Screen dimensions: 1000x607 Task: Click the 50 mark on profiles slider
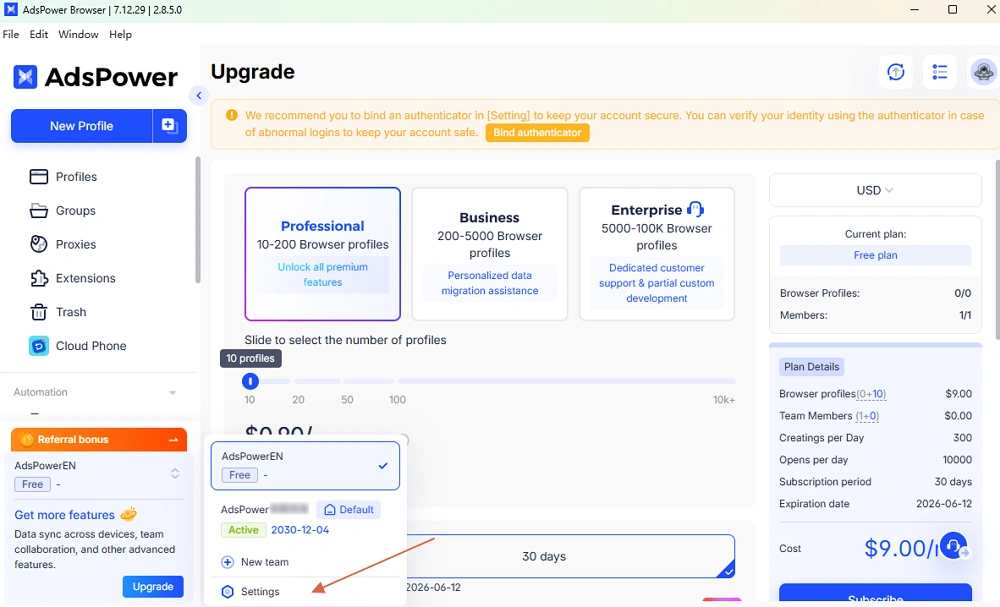(347, 400)
